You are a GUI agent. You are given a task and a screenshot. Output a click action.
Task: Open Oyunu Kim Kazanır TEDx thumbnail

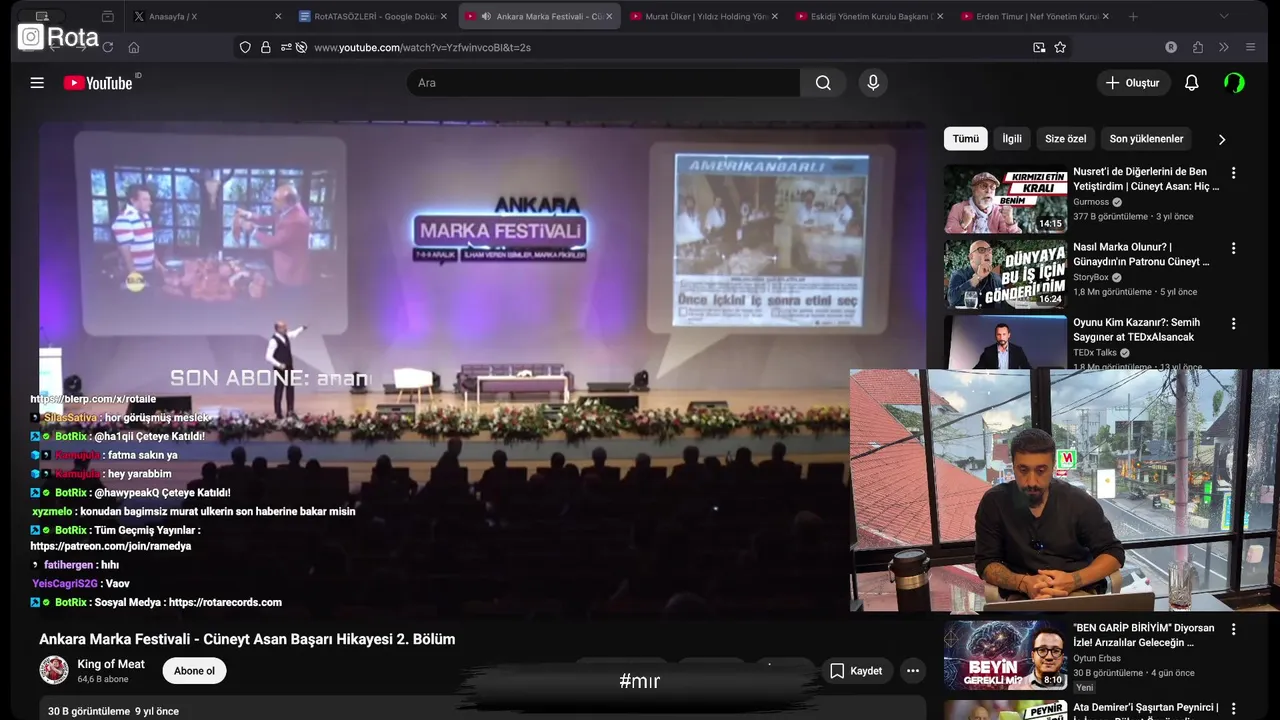click(1005, 343)
